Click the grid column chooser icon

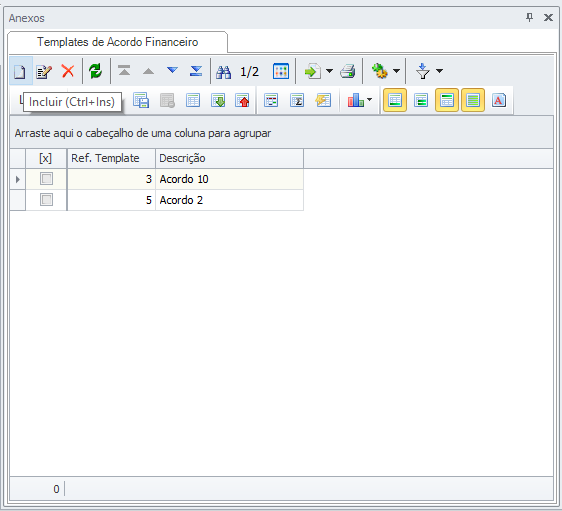click(x=271, y=100)
